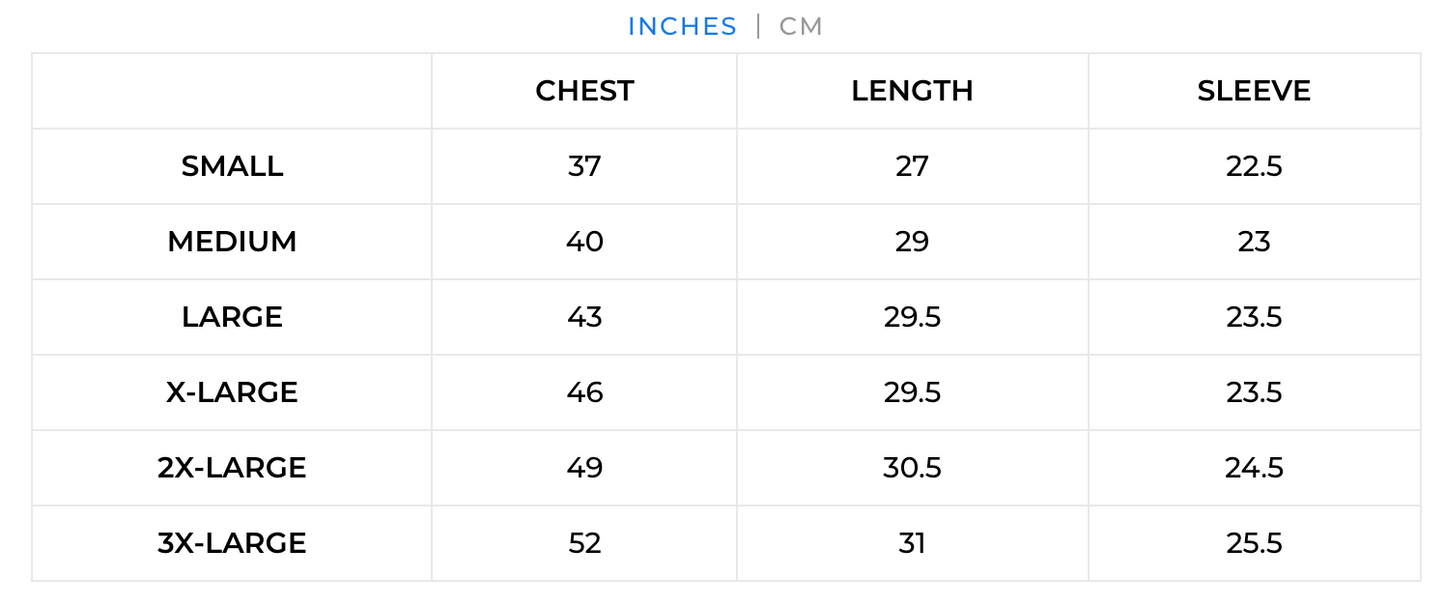This screenshot has height=607, width=1445.
Task: Select the 2X-LARGE size row label
Action: (232, 468)
